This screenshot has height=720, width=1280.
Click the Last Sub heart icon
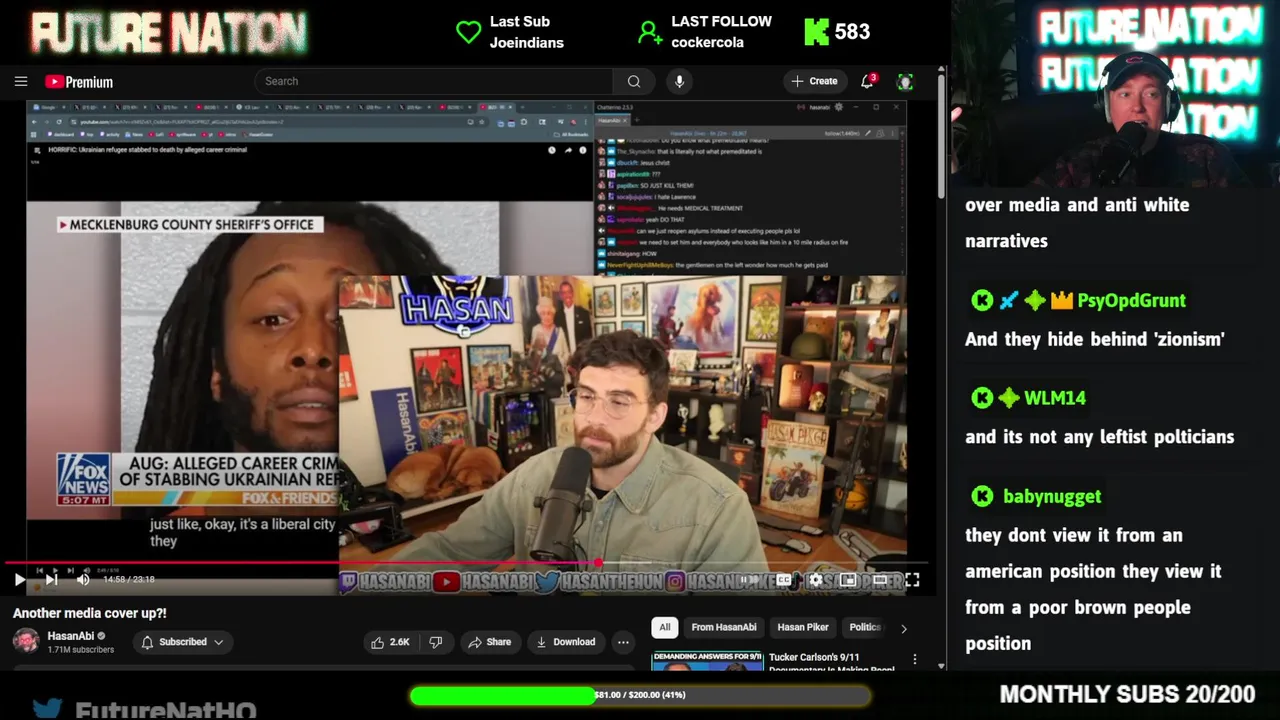469,32
